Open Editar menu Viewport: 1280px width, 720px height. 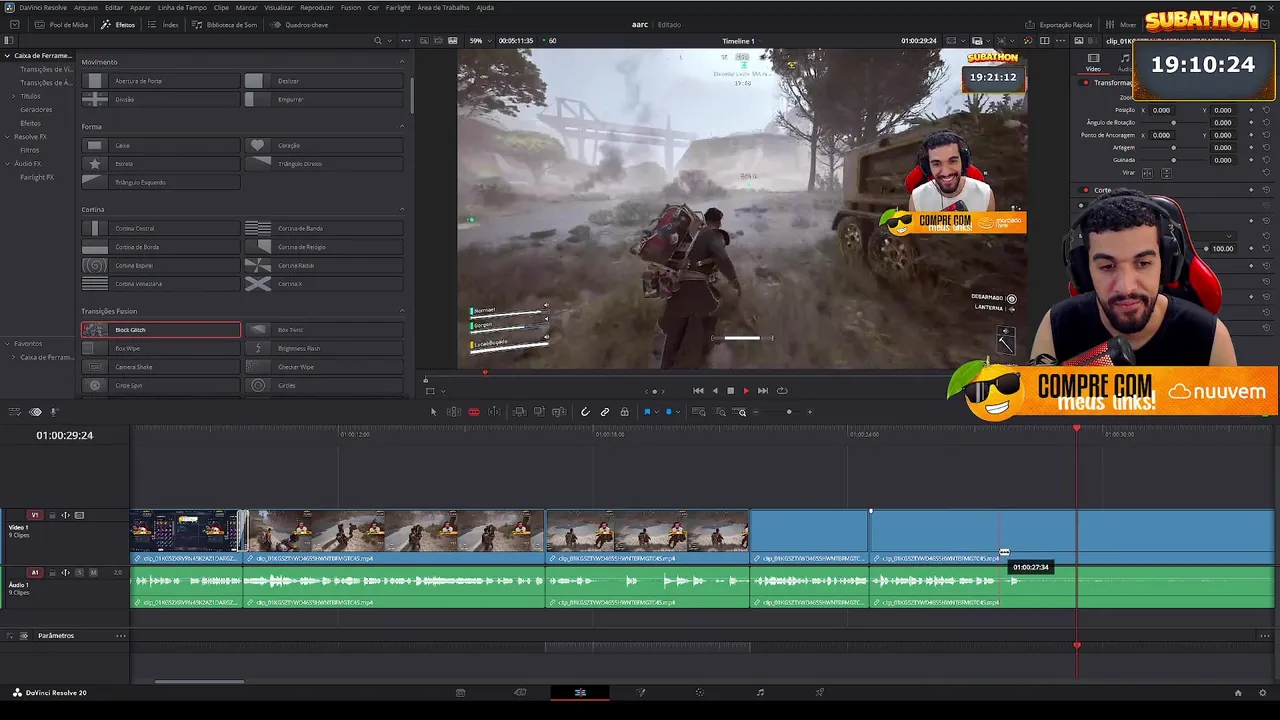(x=114, y=7)
